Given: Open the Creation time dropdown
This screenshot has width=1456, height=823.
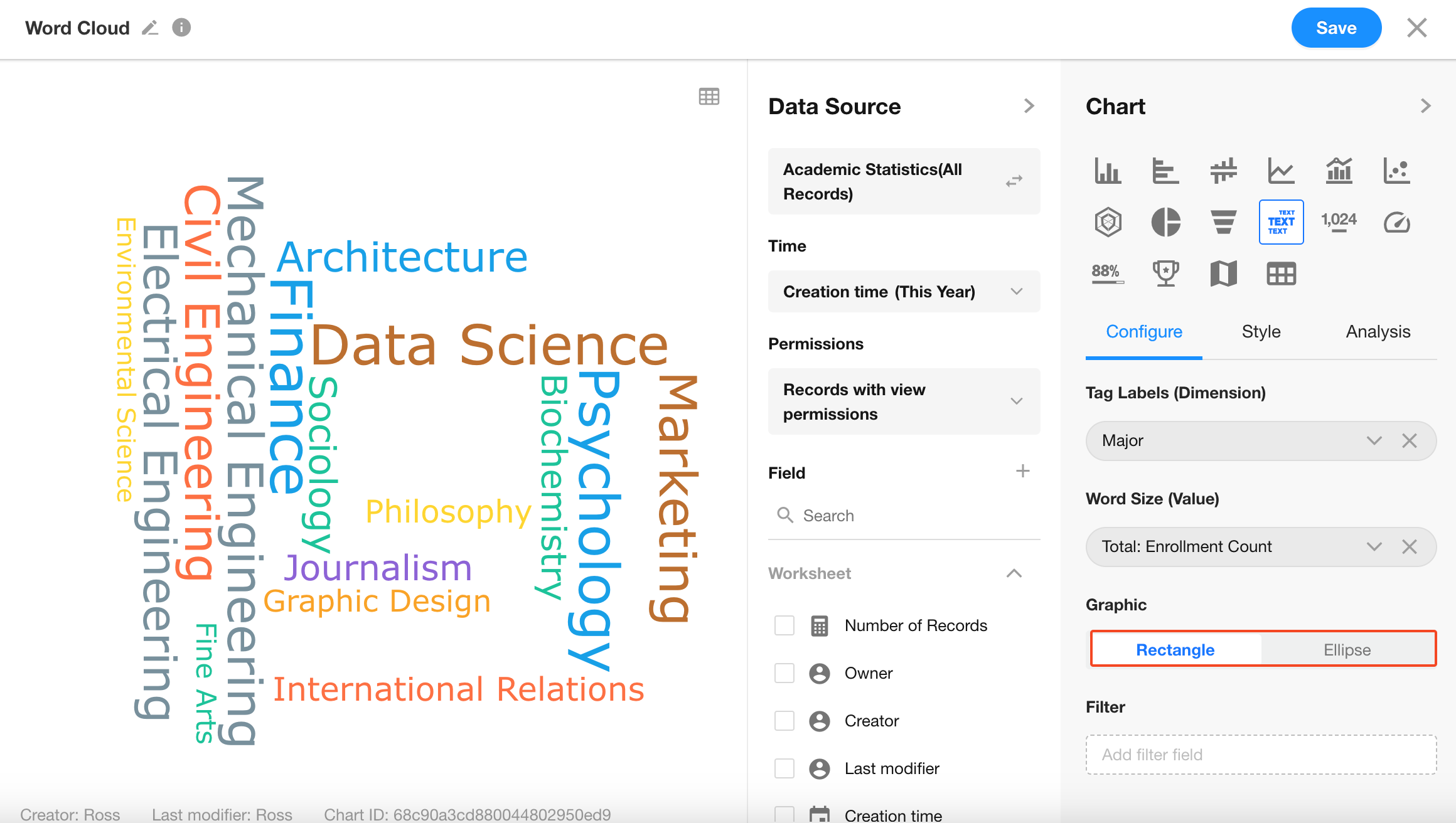Looking at the screenshot, I should [x=904, y=292].
